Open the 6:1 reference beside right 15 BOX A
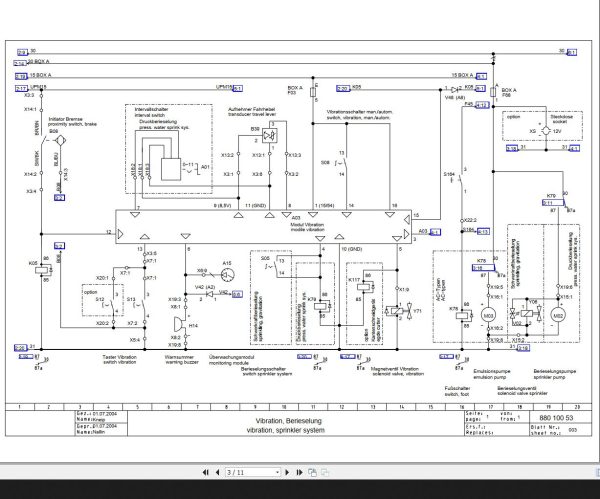Viewport: 600px width, 499px height. pos(481,76)
